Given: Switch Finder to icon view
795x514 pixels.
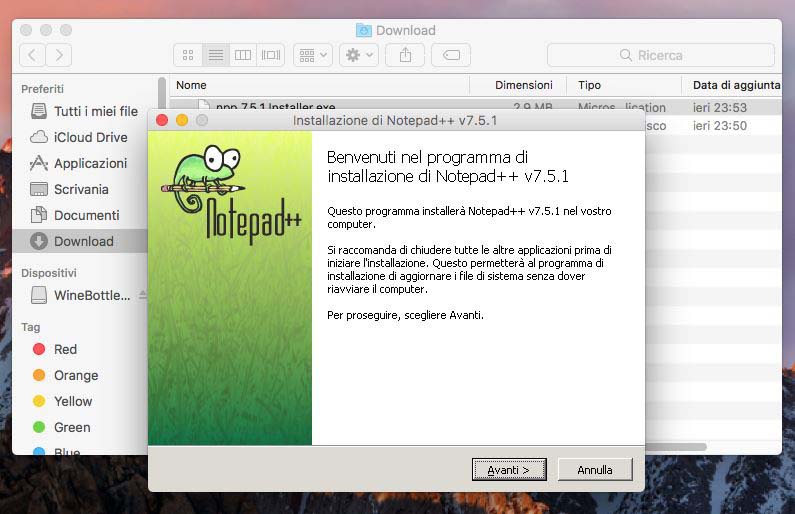Looking at the screenshot, I should point(188,55).
